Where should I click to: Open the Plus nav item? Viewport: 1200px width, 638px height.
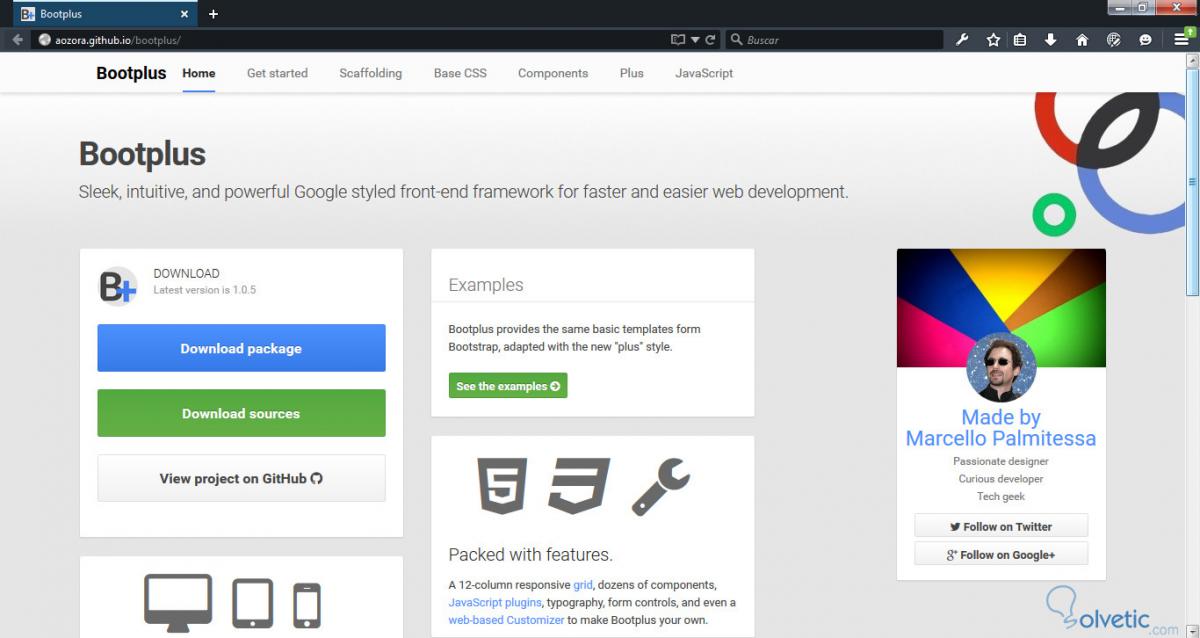pyautogui.click(x=631, y=73)
